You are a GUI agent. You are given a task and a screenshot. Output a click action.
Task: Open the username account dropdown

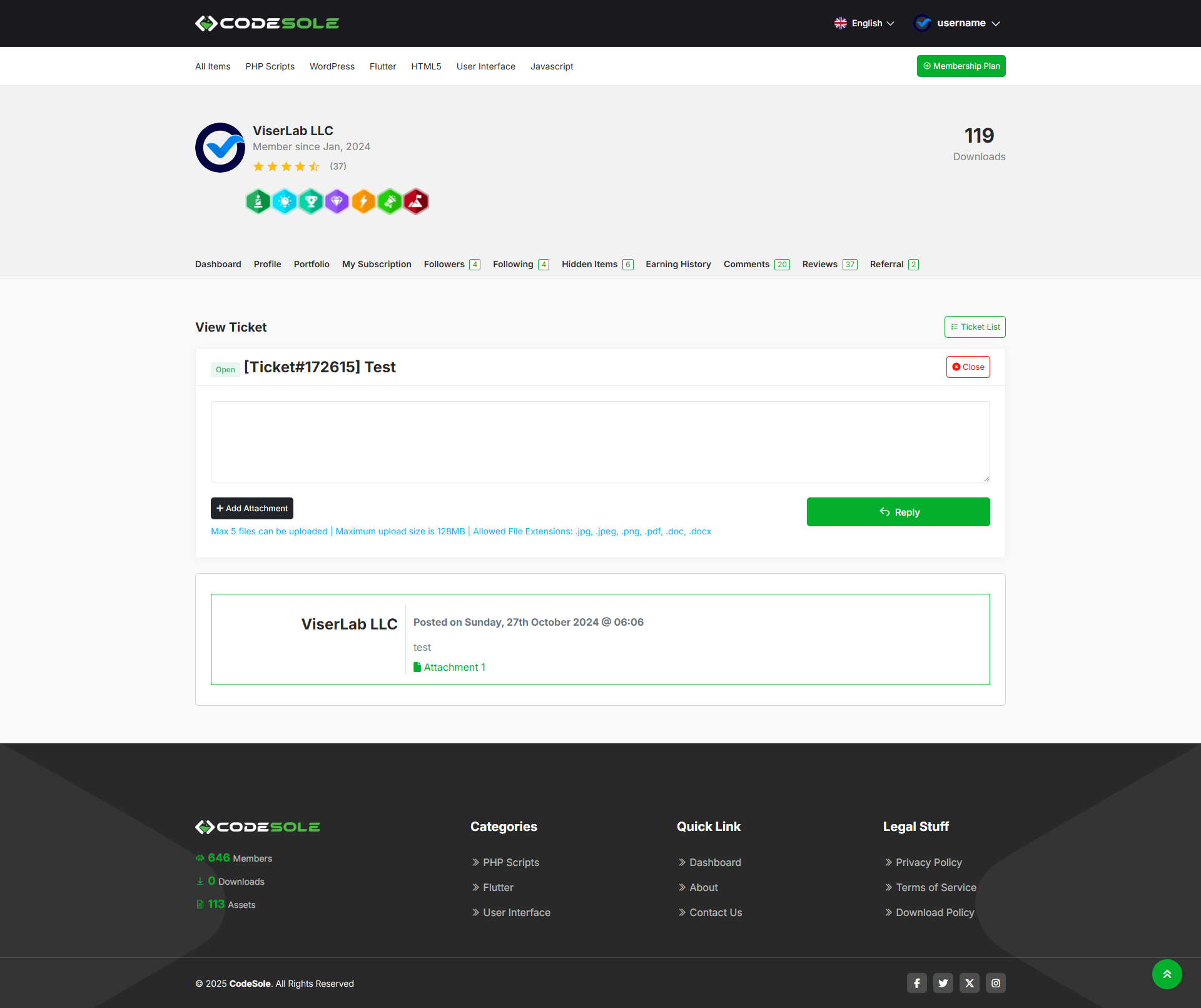click(x=957, y=23)
